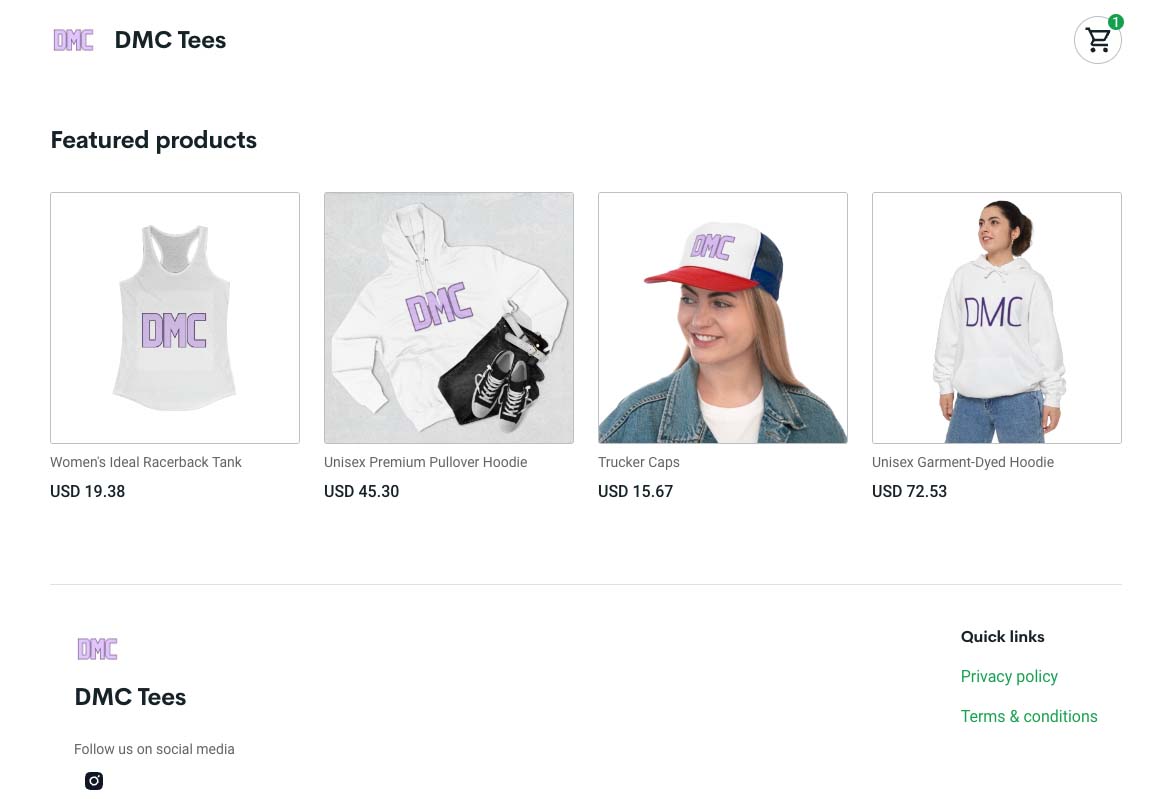View the Unisex Premium Pullover Hoodie photo
This screenshot has width=1164, height=799.
pos(449,318)
